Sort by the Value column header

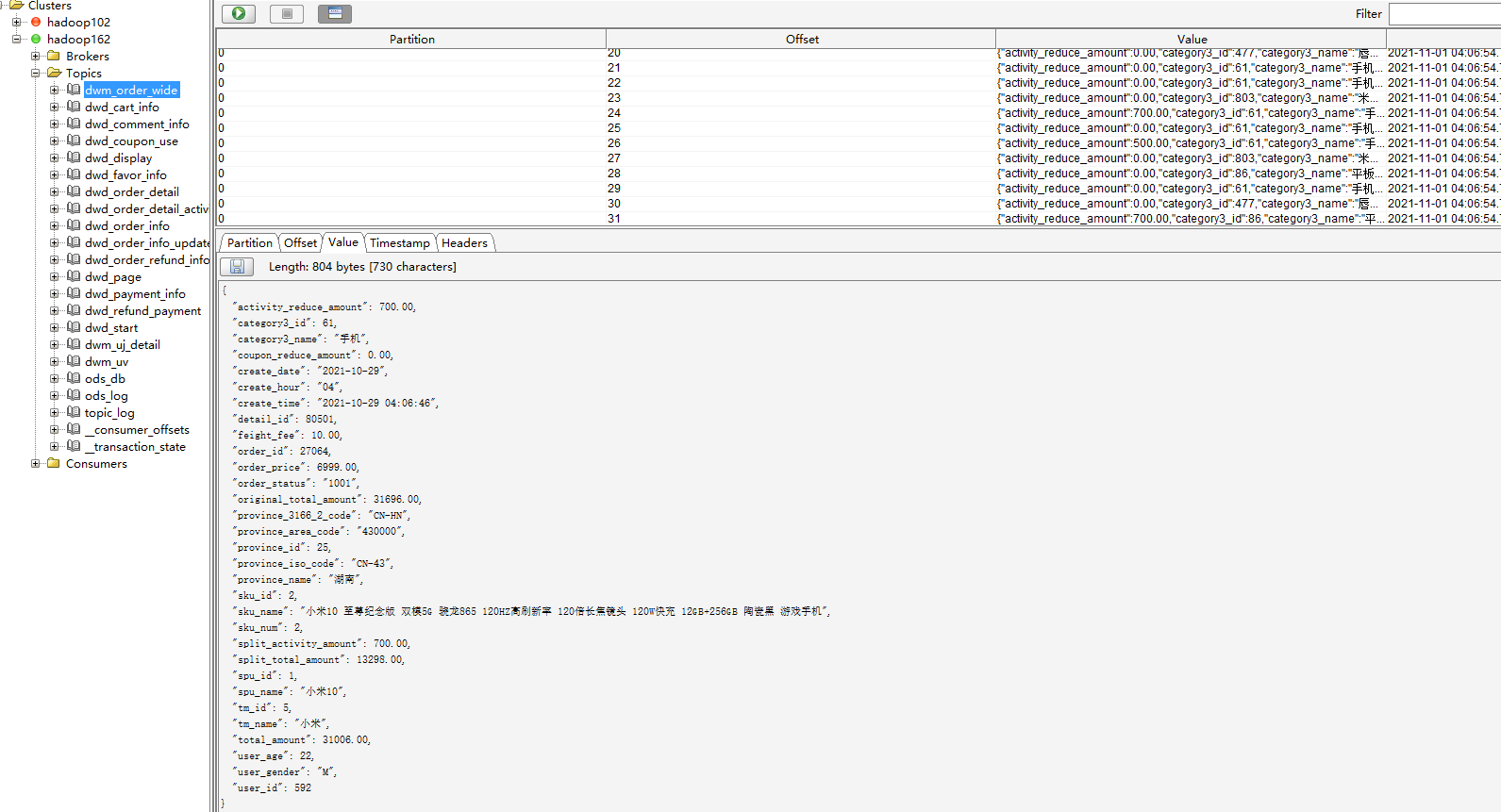tap(1191, 39)
